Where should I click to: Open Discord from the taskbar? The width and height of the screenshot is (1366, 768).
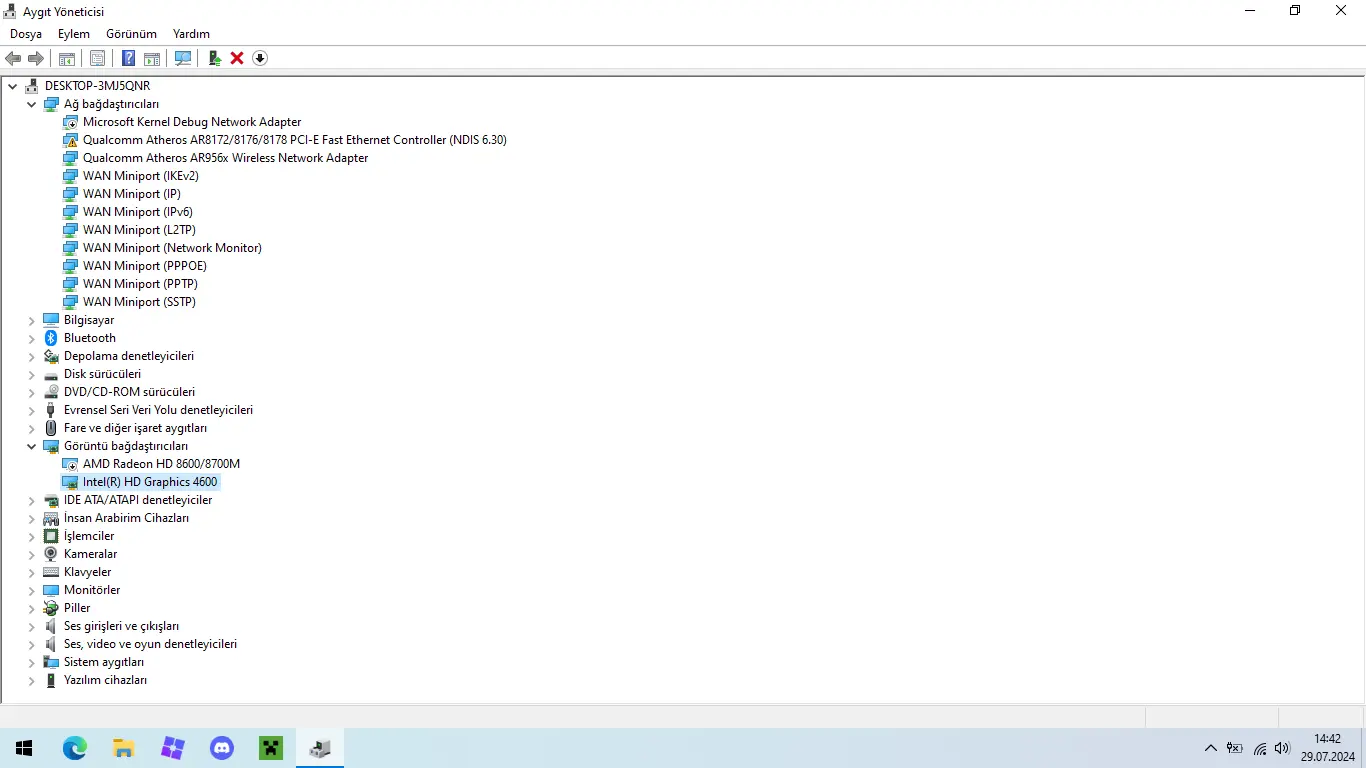[221, 748]
